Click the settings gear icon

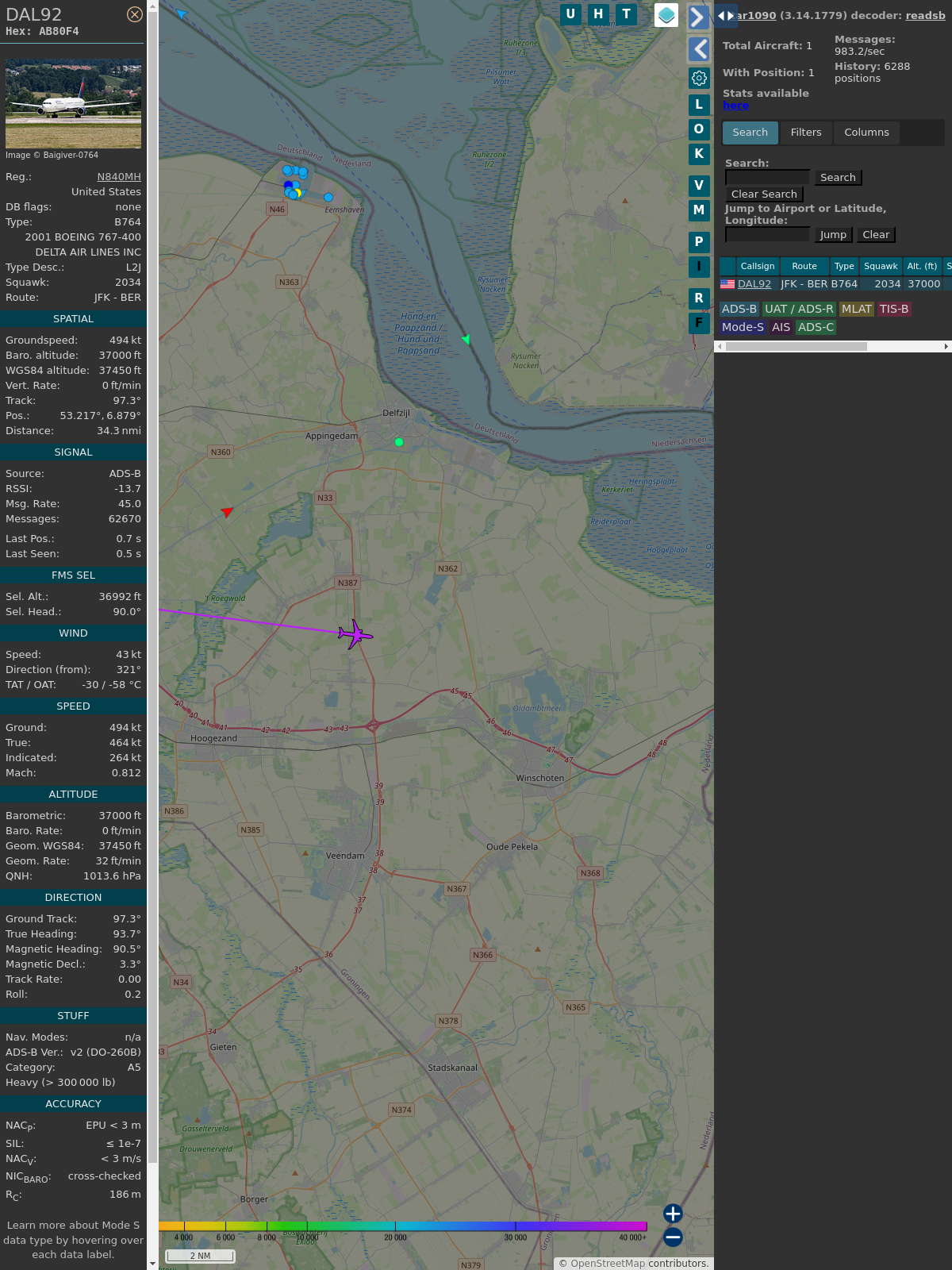coord(699,78)
